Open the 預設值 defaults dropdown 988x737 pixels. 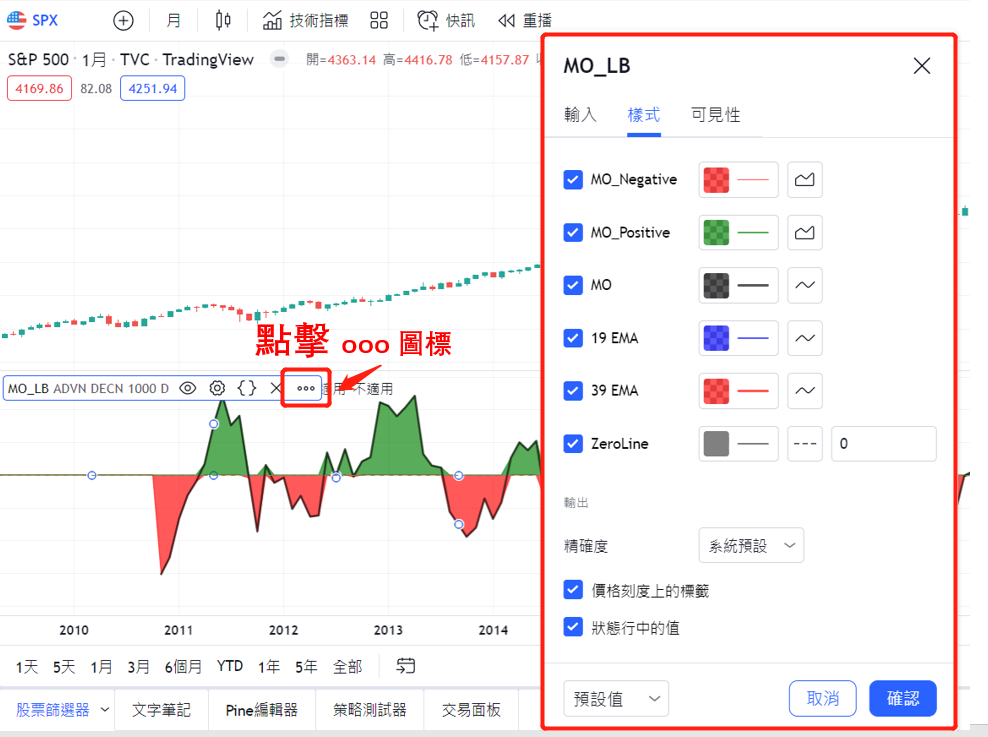coord(616,698)
